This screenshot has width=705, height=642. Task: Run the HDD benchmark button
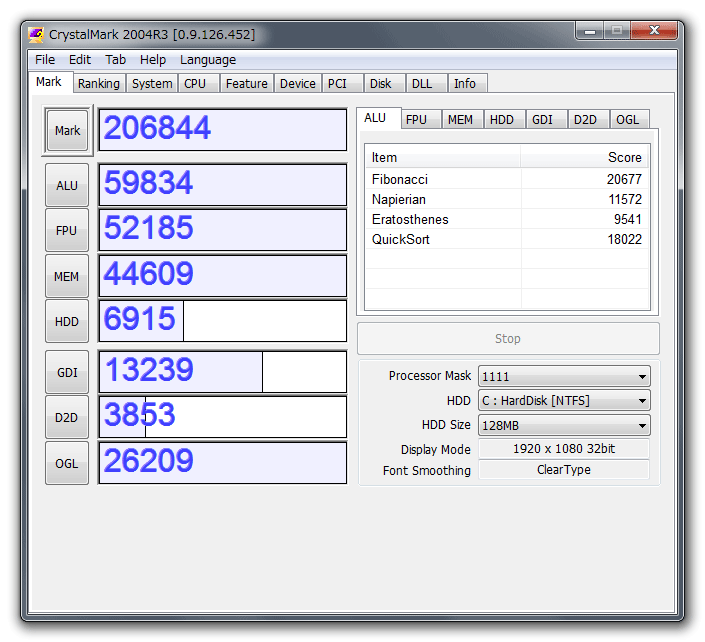(x=67, y=321)
